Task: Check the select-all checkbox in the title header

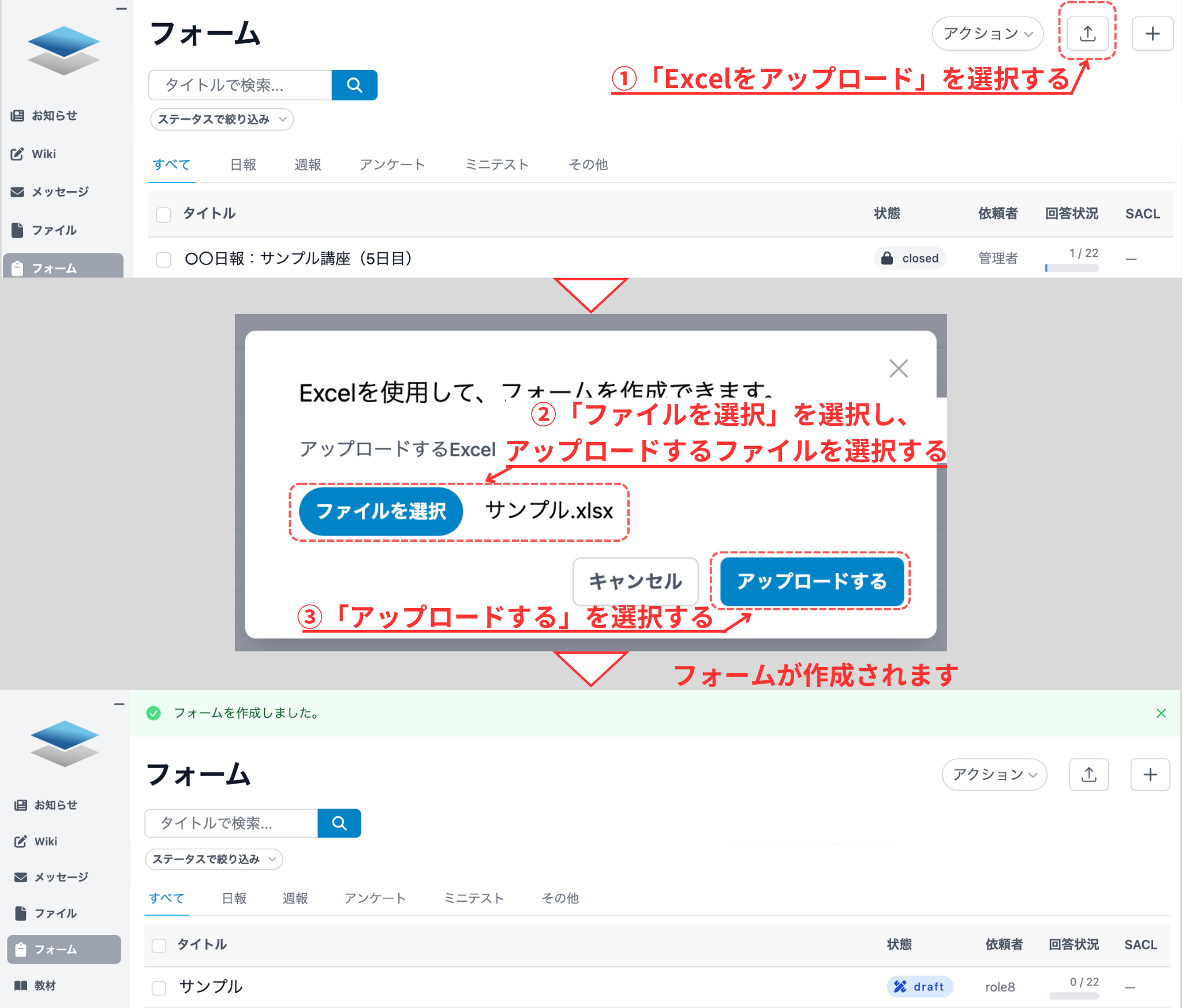Action: [163, 214]
